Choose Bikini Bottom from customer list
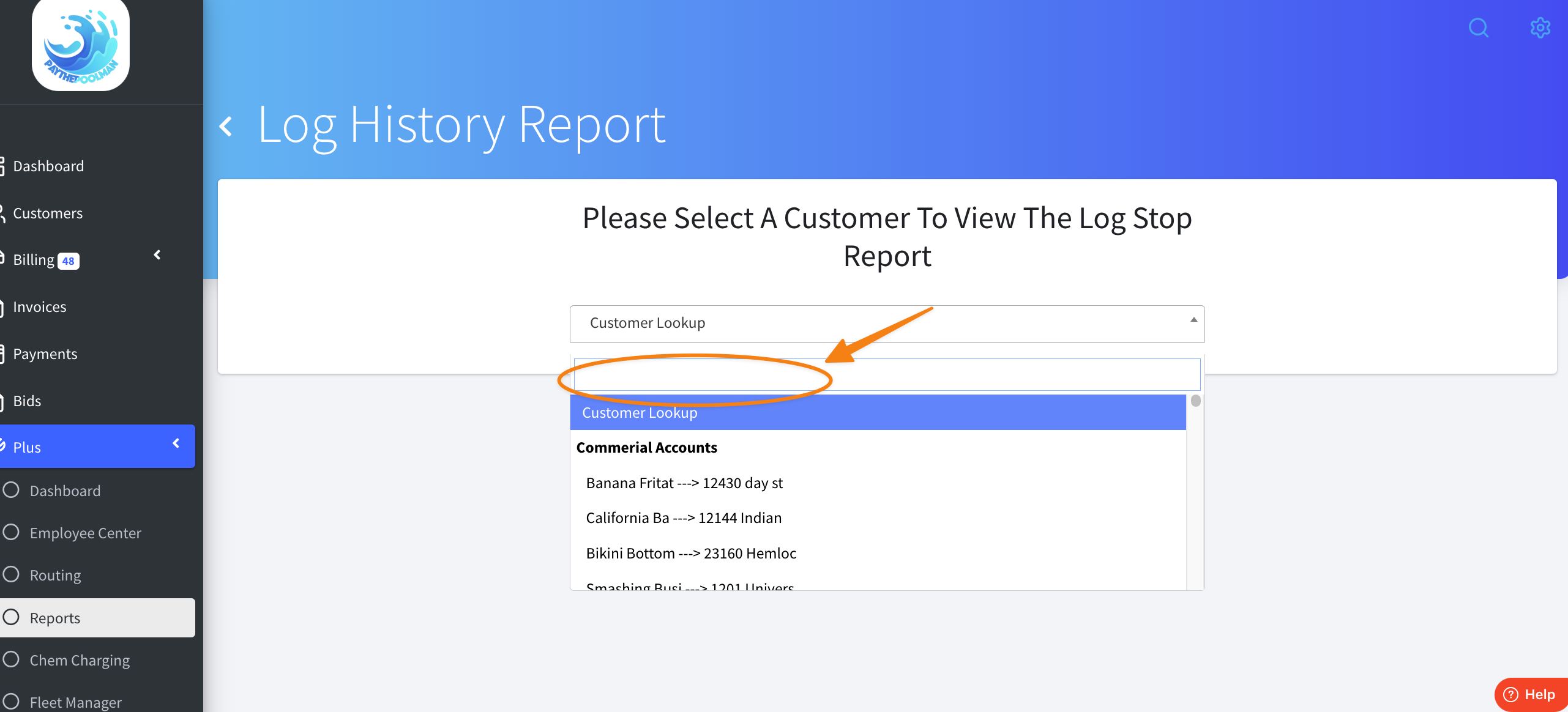Image resolution: width=1568 pixels, height=712 pixels. click(691, 553)
